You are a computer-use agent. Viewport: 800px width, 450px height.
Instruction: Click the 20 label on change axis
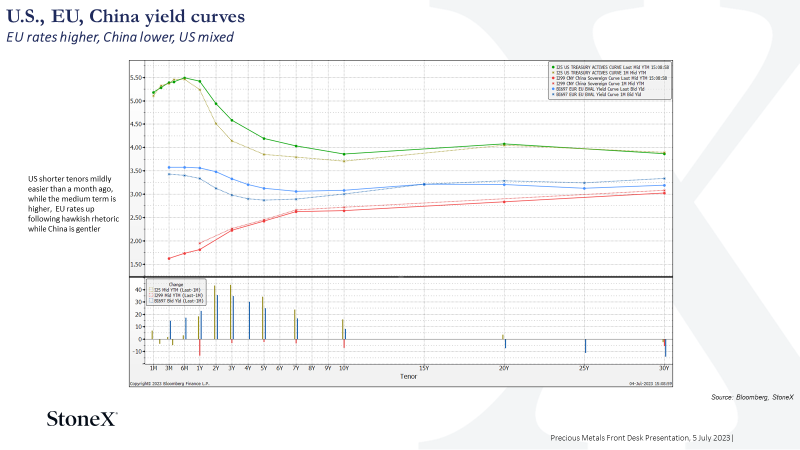click(x=138, y=314)
